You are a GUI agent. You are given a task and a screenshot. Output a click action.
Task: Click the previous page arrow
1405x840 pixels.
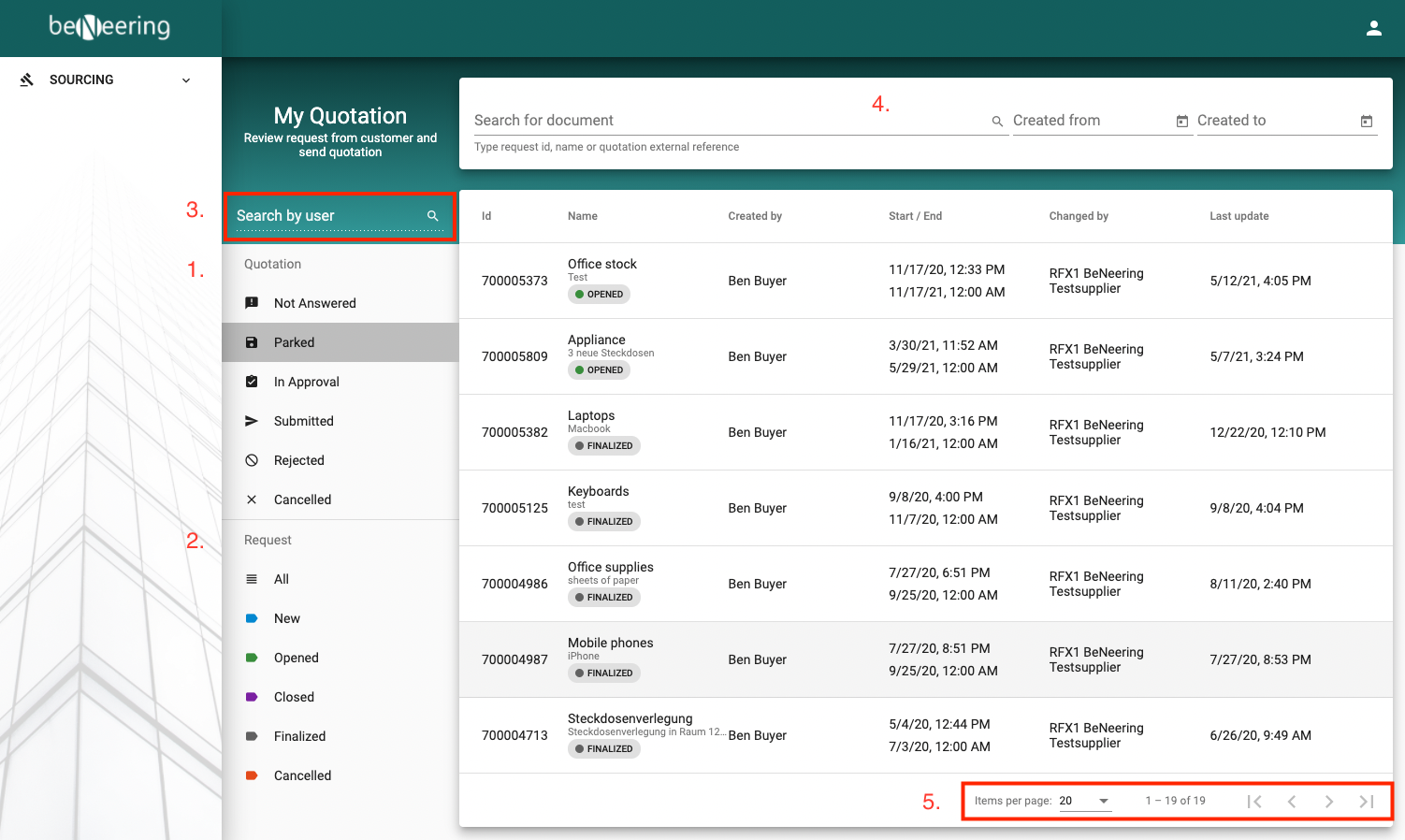click(1292, 801)
